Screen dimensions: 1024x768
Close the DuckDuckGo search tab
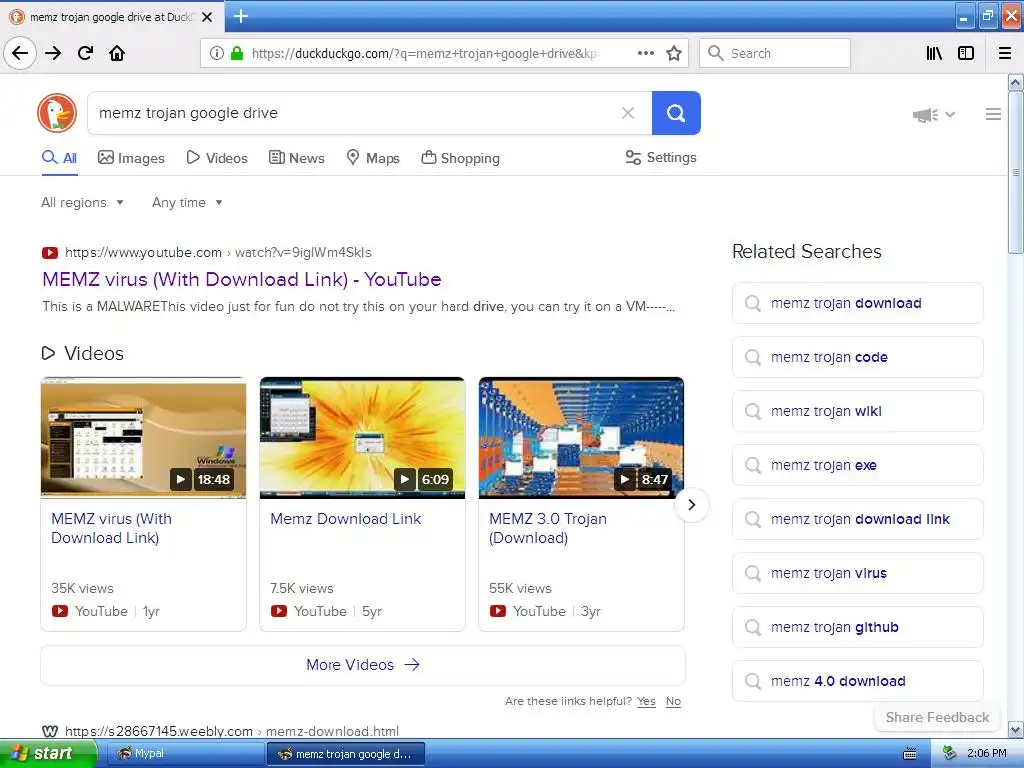tap(207, 17)
